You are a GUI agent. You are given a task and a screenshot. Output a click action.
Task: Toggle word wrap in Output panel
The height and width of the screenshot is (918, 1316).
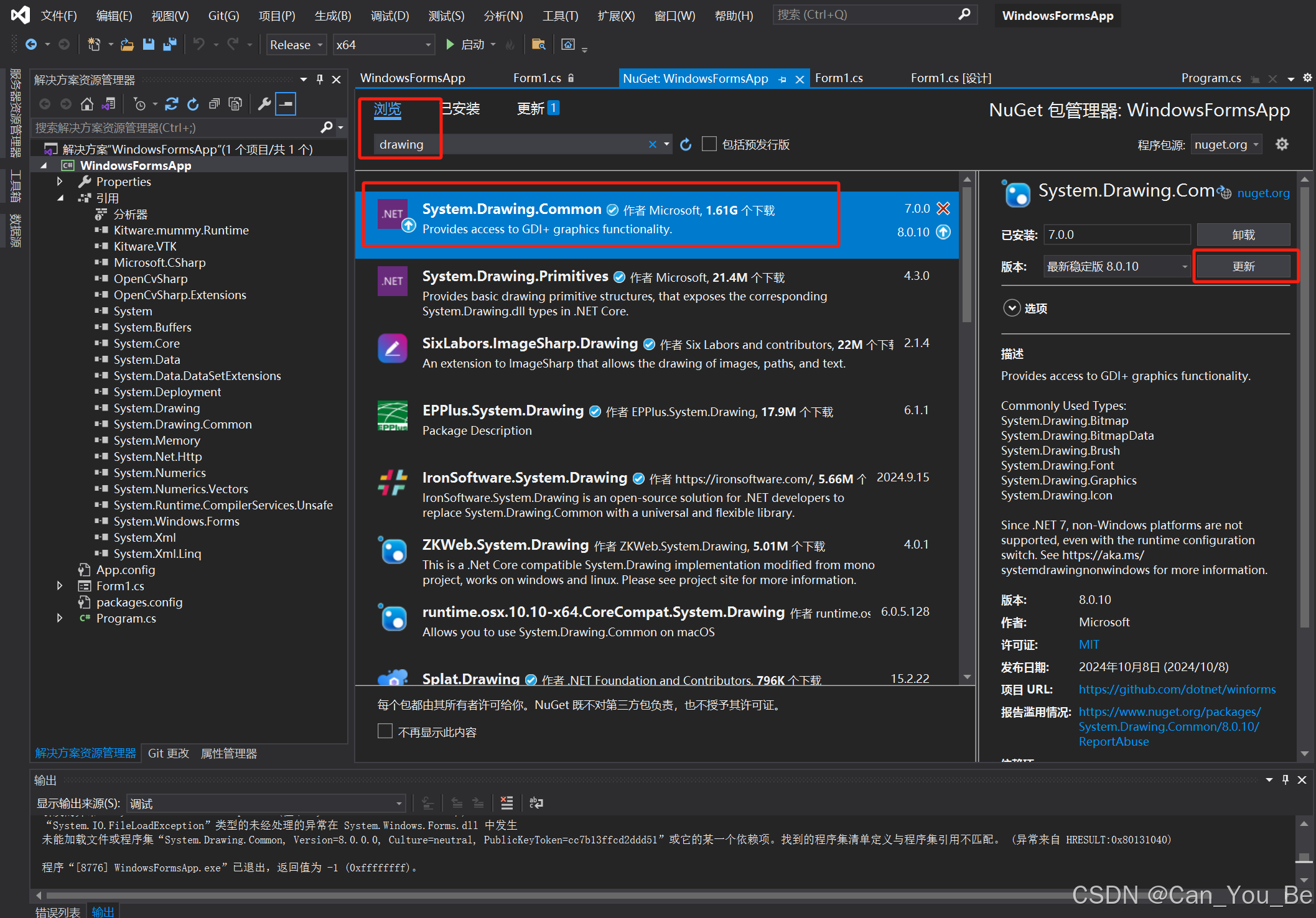536,803
